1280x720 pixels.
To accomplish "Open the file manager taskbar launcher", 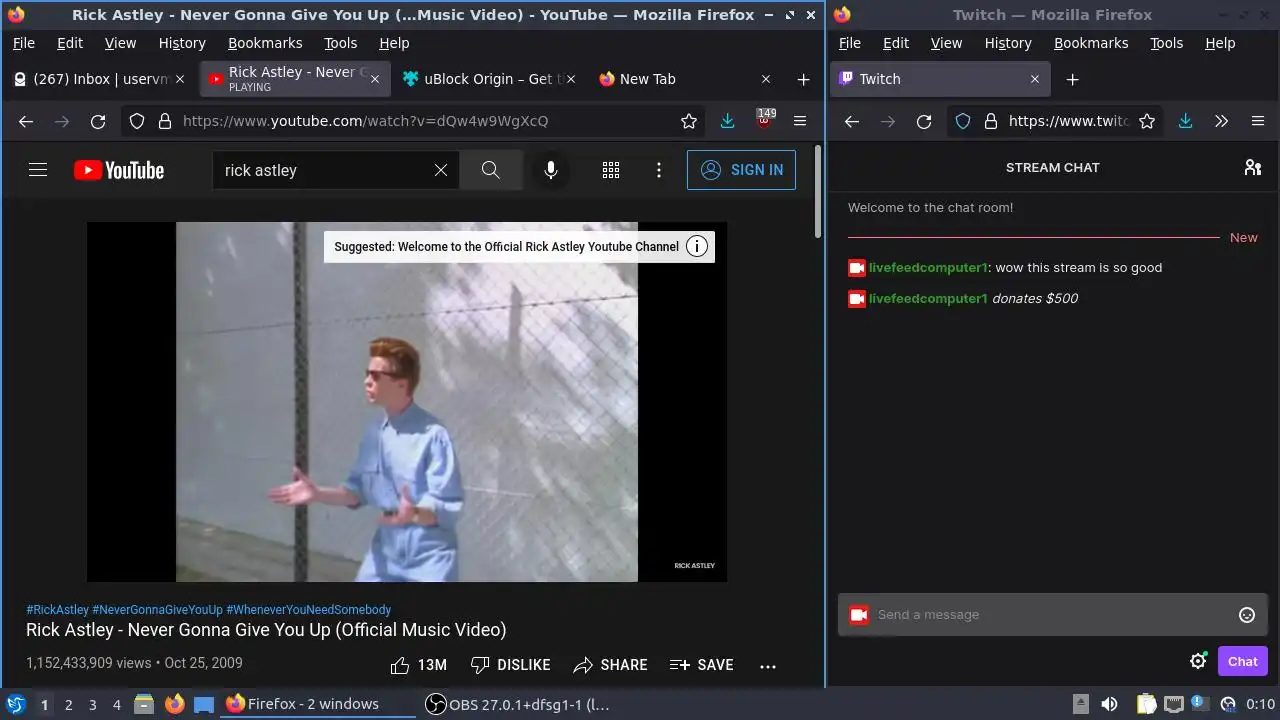I will [144, 704].
